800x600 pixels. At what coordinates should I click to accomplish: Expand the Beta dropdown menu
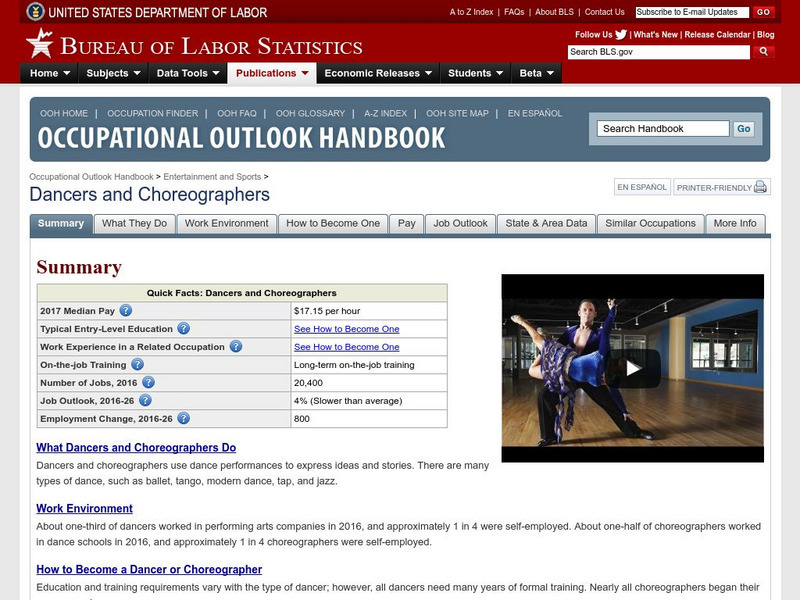coord(537,73)
